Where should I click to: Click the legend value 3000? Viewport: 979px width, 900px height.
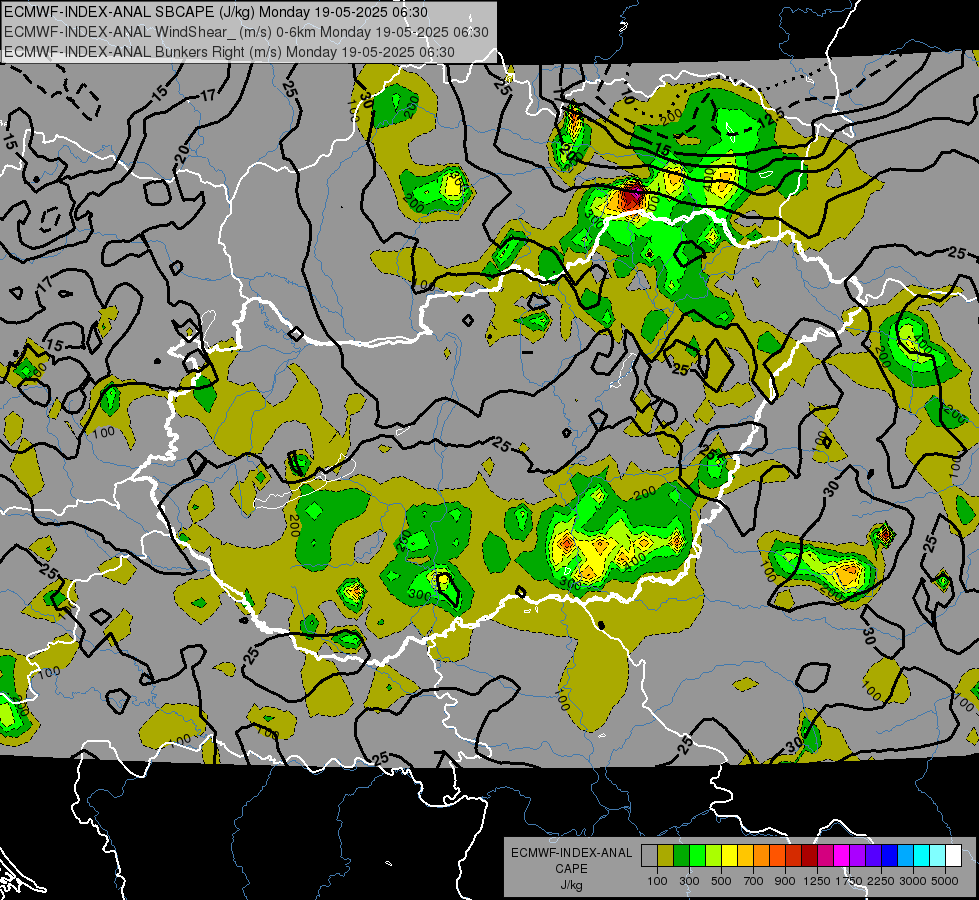click(x=913, y=881)
